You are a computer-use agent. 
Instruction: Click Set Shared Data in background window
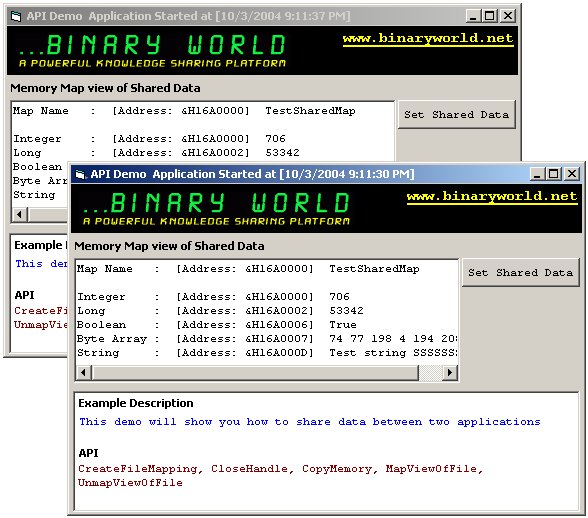click(x=456, y=114)
